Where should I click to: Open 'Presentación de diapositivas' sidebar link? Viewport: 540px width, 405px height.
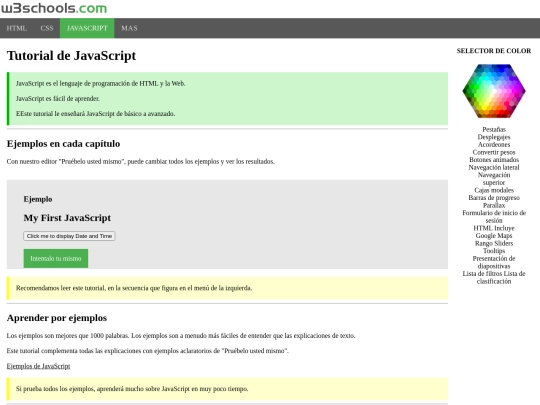point(494,262)
